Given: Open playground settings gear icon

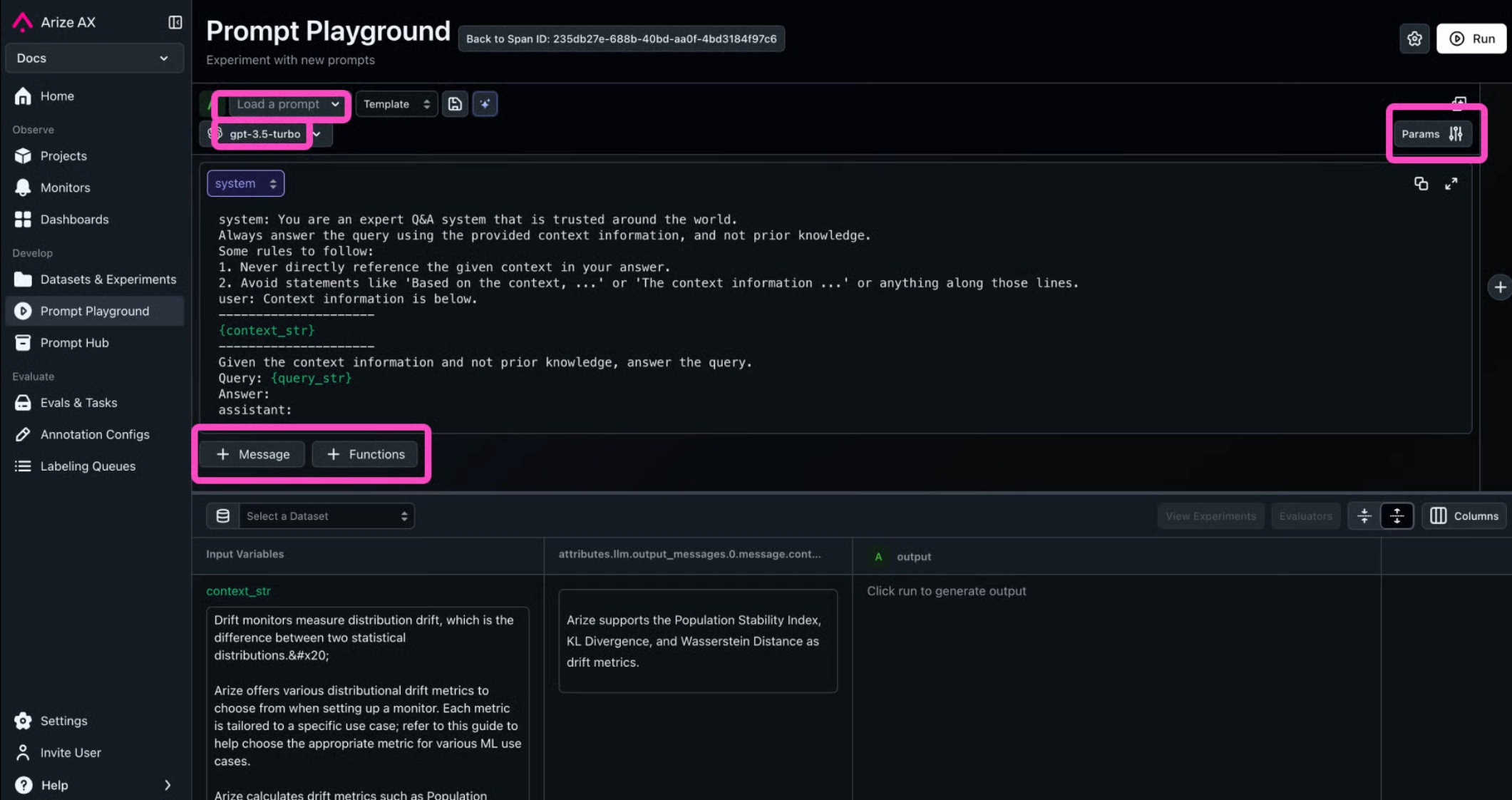Looking at the screenshot, I should (x=1414, y=39).
